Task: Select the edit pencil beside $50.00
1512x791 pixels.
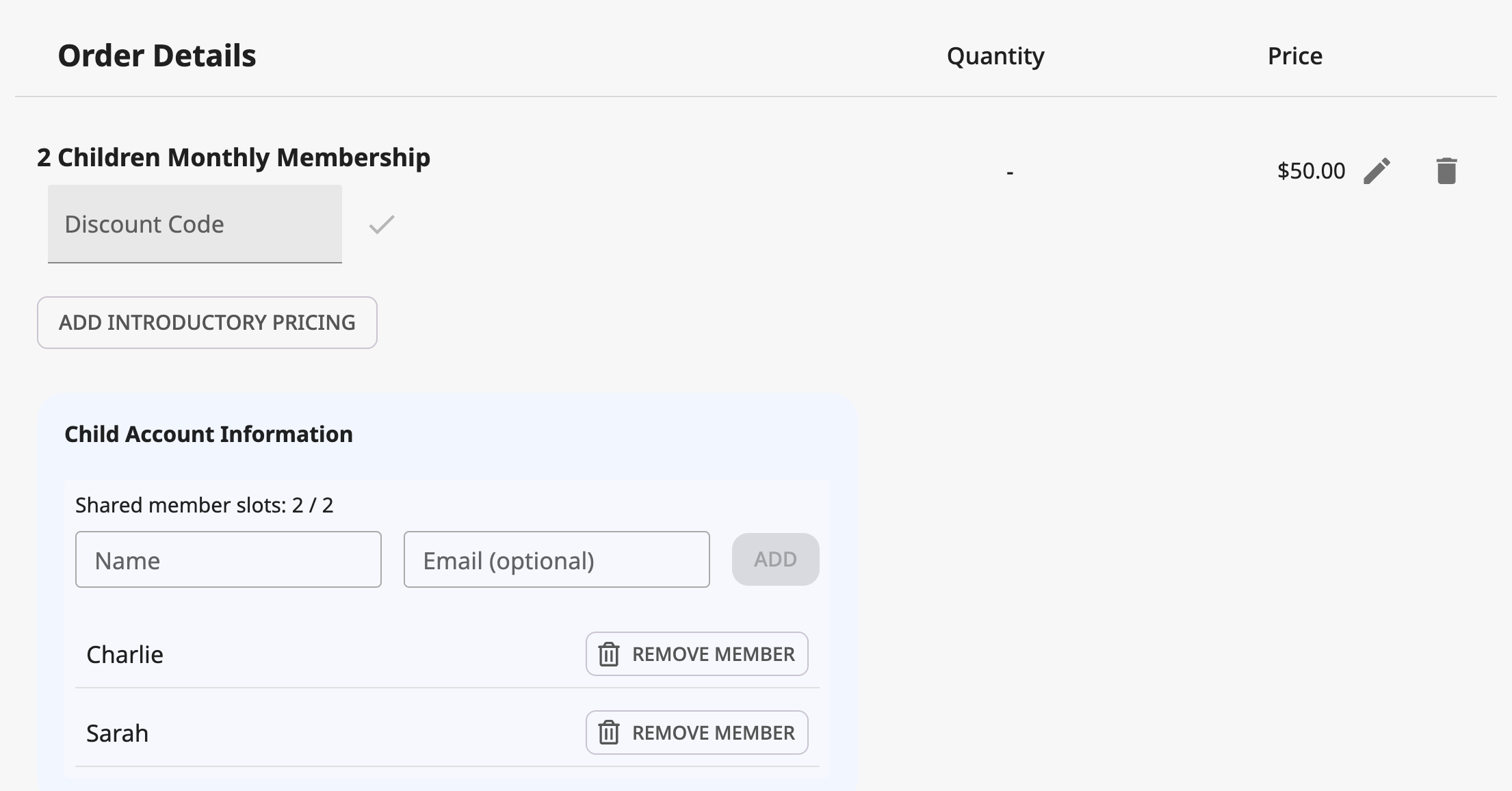Action: click(x=1376, y=170)
